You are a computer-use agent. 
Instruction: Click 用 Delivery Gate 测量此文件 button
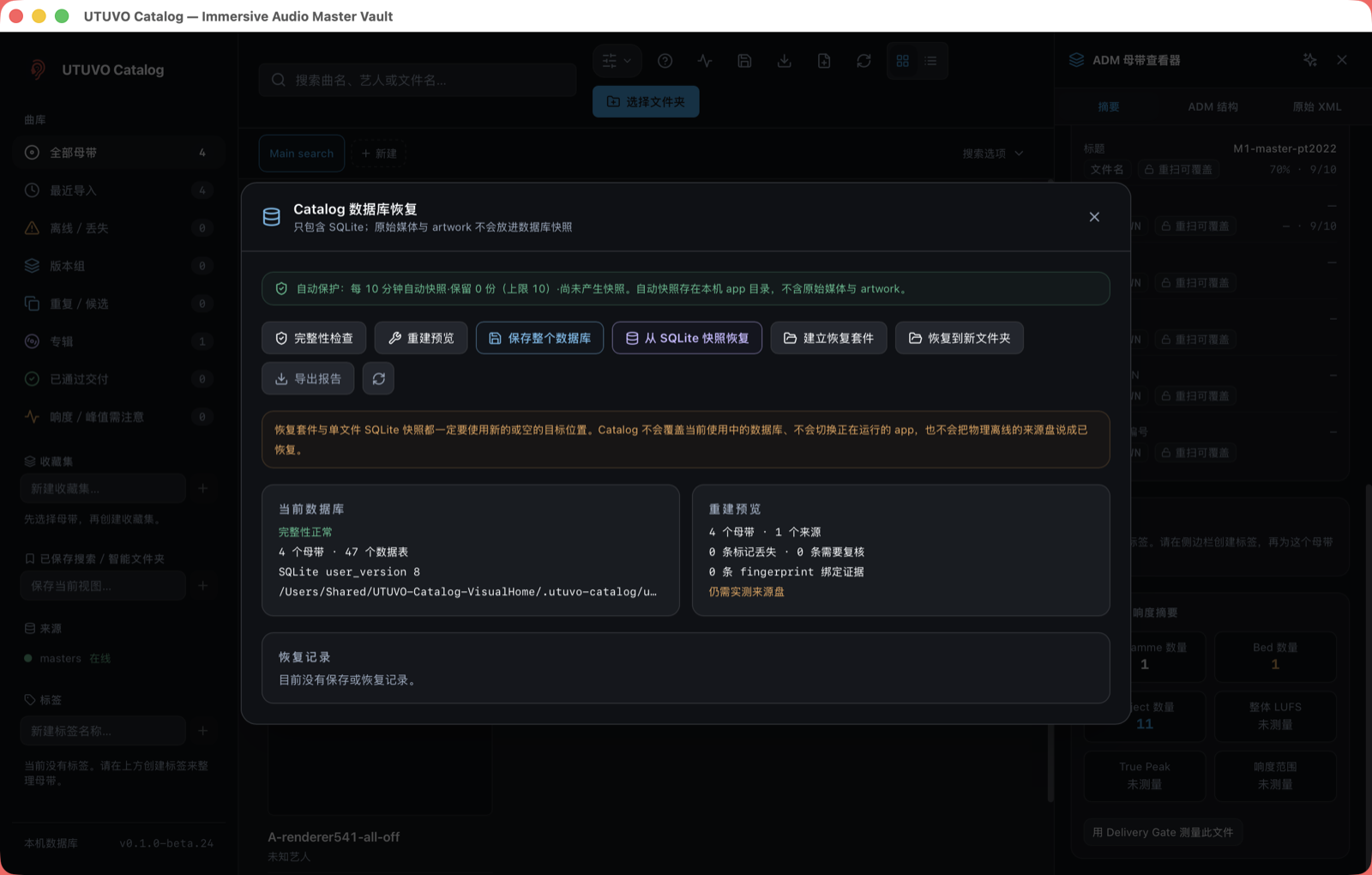1163,832
